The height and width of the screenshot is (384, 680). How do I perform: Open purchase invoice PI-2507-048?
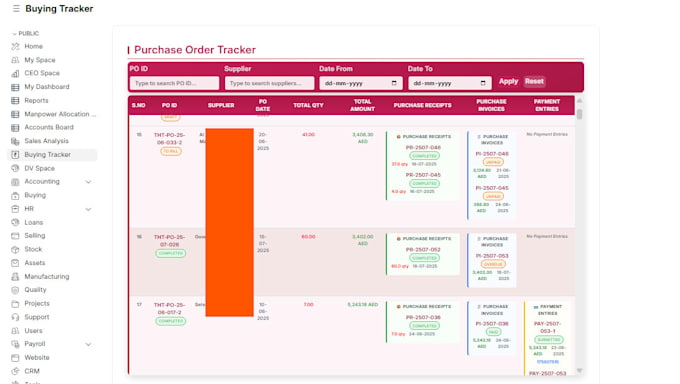[492, 154]
